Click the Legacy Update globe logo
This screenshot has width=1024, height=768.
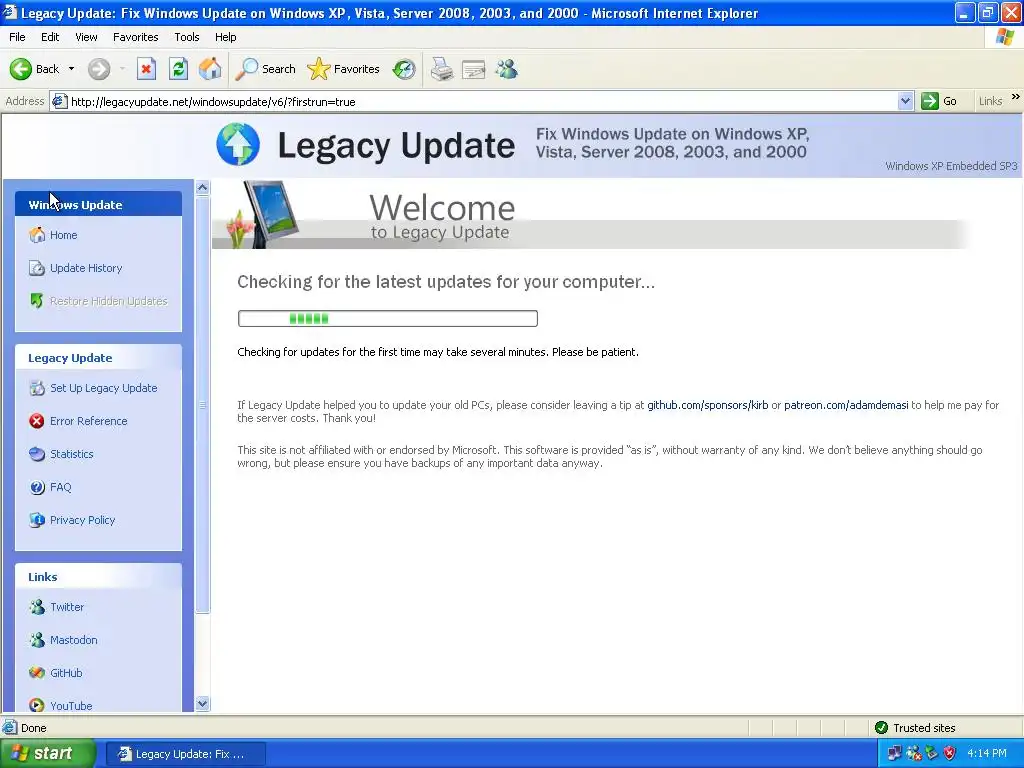click(238, 144)
